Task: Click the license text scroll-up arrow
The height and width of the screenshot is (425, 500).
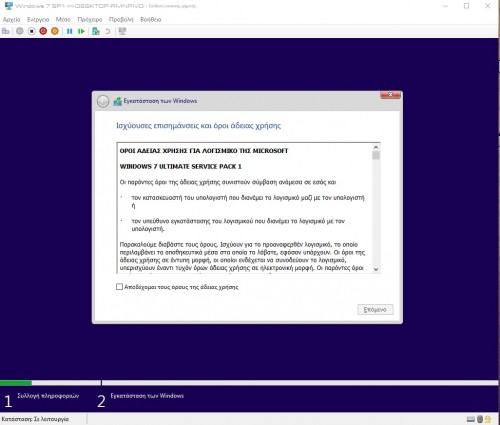Action: click(x=376, y=147)
